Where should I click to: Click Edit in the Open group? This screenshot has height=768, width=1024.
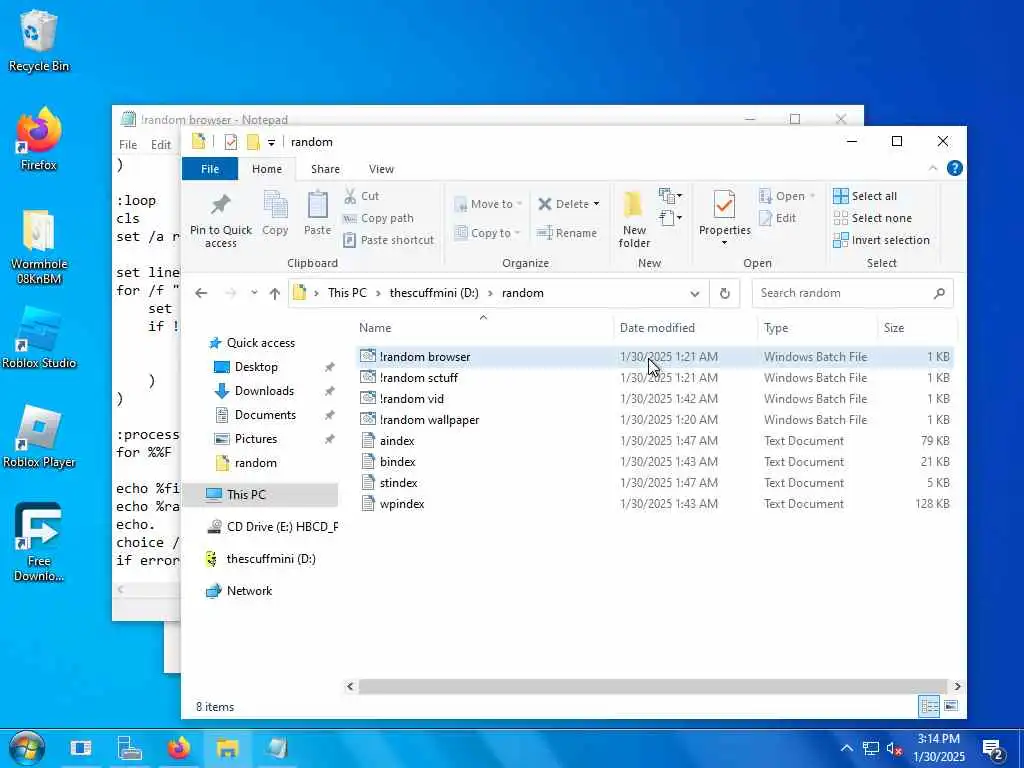[777, 218]
